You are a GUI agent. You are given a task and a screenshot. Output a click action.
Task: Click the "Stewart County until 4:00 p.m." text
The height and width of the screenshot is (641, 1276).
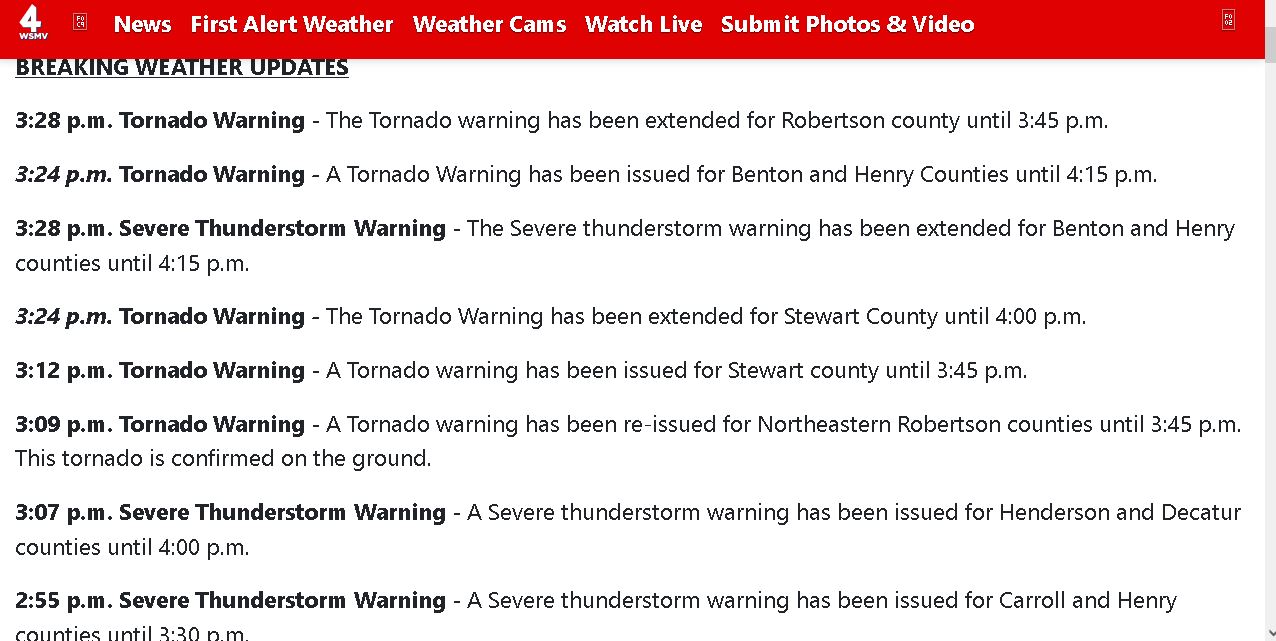pos(934,317)
